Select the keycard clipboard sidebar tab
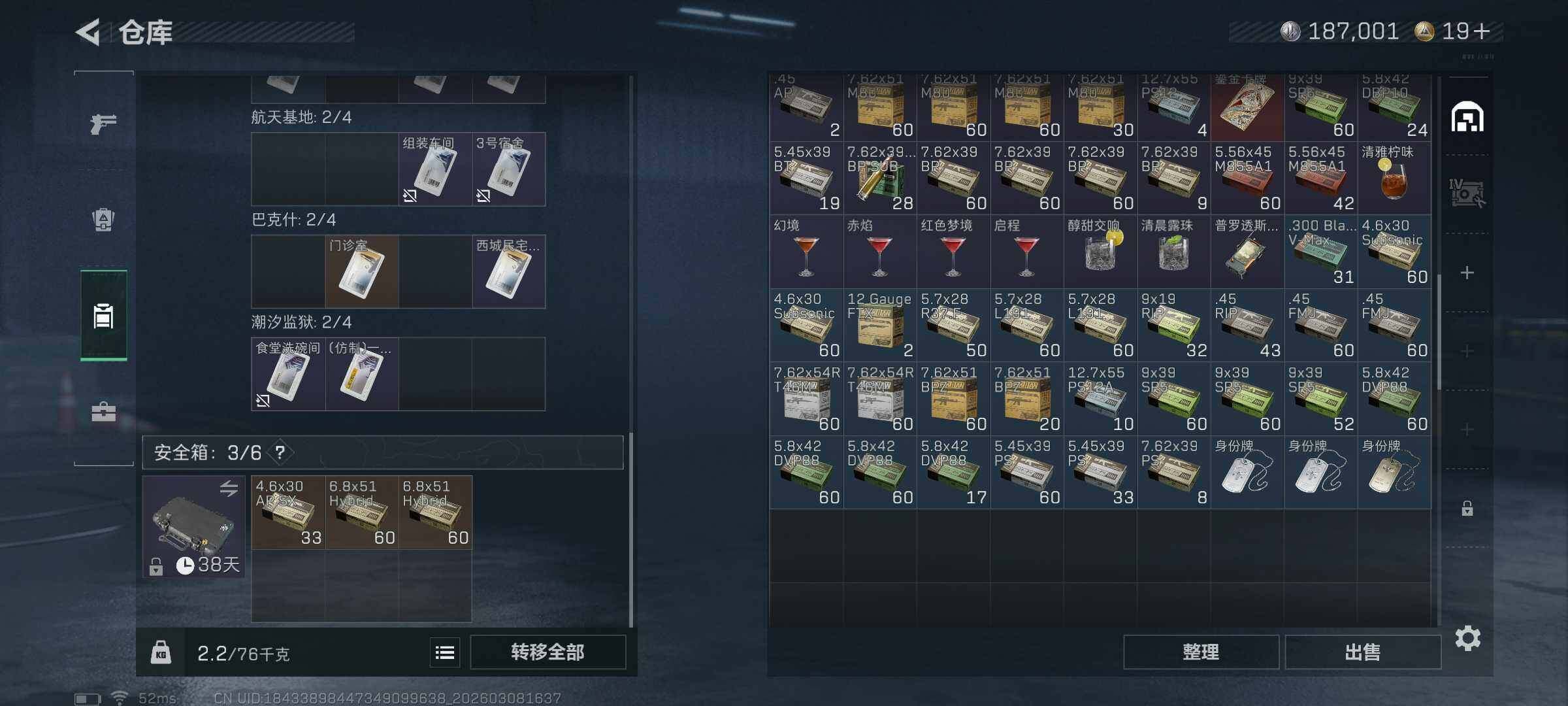The width and height of the screenshot is (1568, 706). tap(103, 316)
